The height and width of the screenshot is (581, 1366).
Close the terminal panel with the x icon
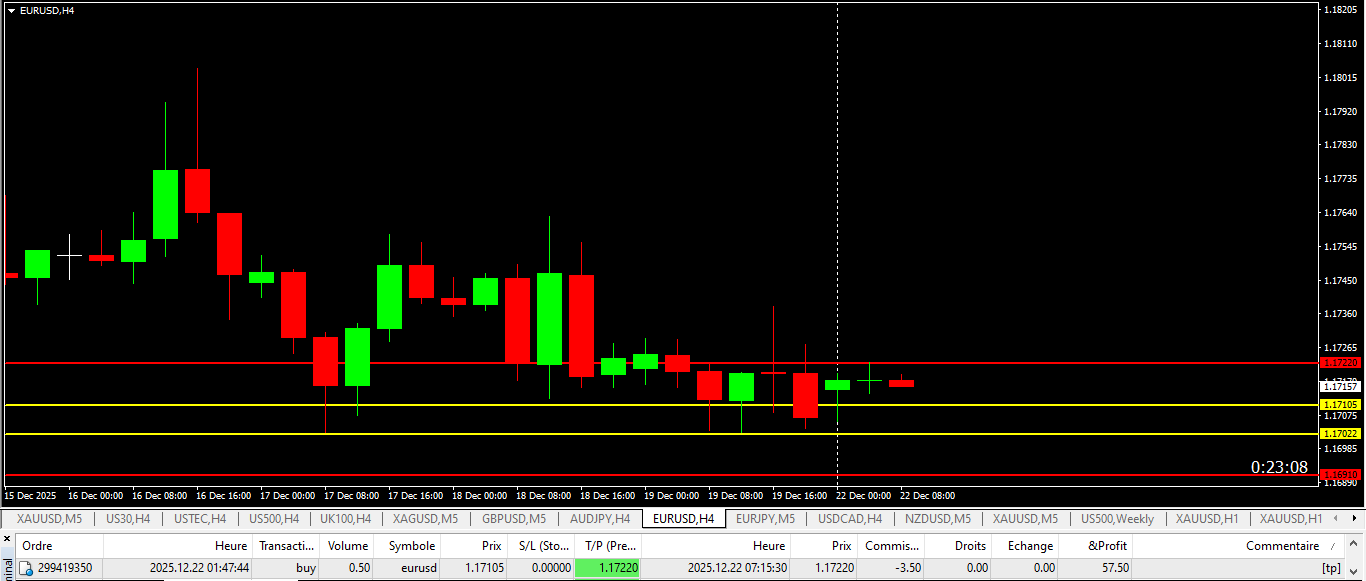tap(8, 540)
